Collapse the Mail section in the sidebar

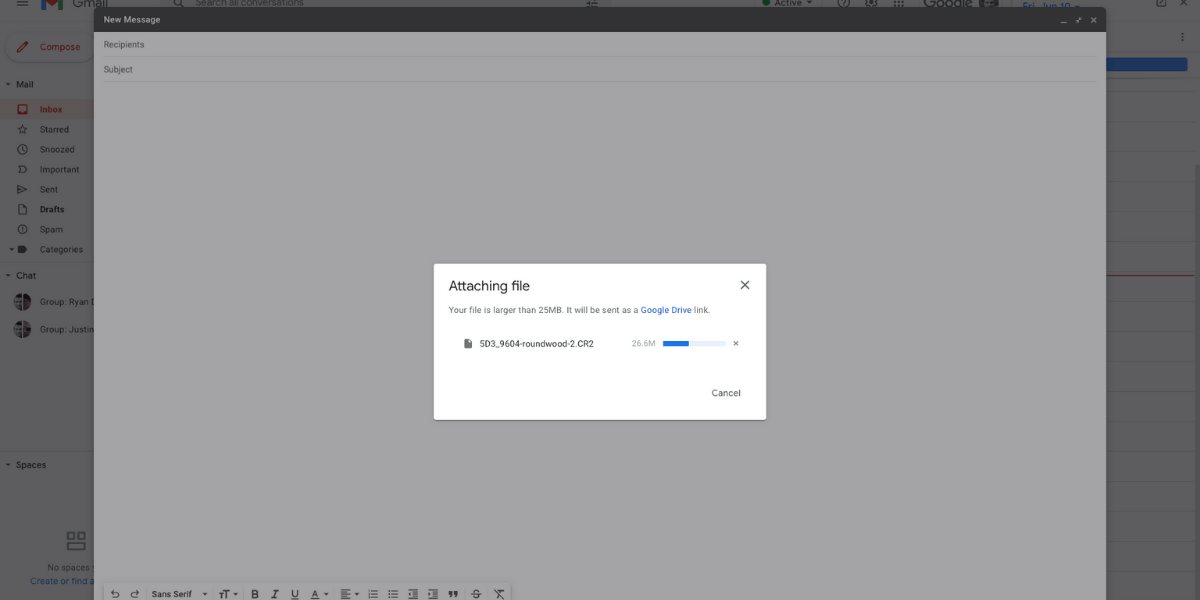[x=8, y=85]
